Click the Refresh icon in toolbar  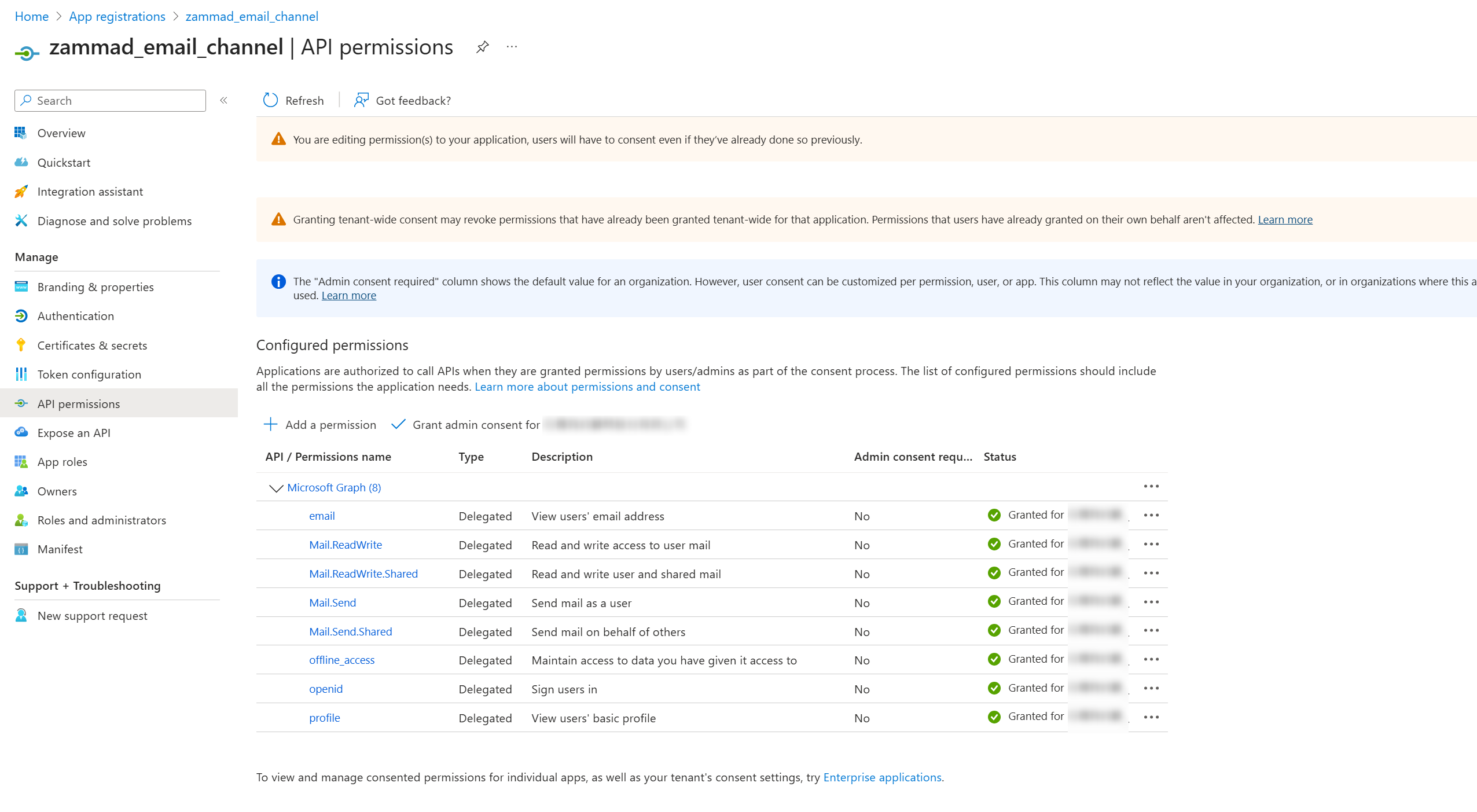(270, 100)
